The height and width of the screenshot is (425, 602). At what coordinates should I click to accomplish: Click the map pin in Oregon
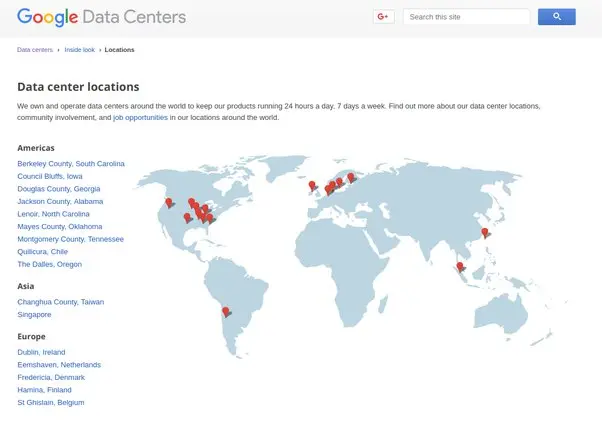pyautogui.click(x=169, y=203)
